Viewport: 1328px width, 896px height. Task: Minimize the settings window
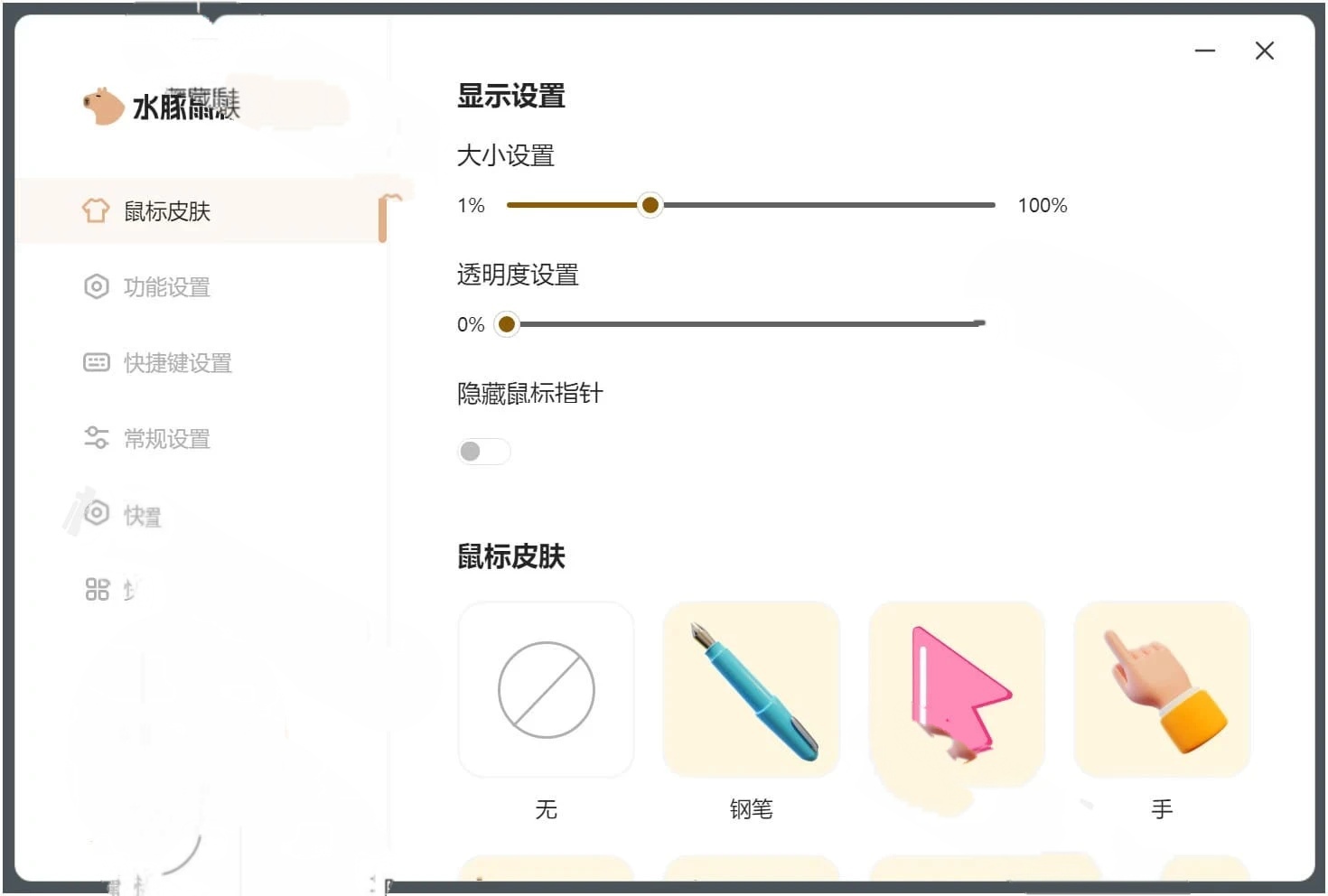coord(1204,51)
